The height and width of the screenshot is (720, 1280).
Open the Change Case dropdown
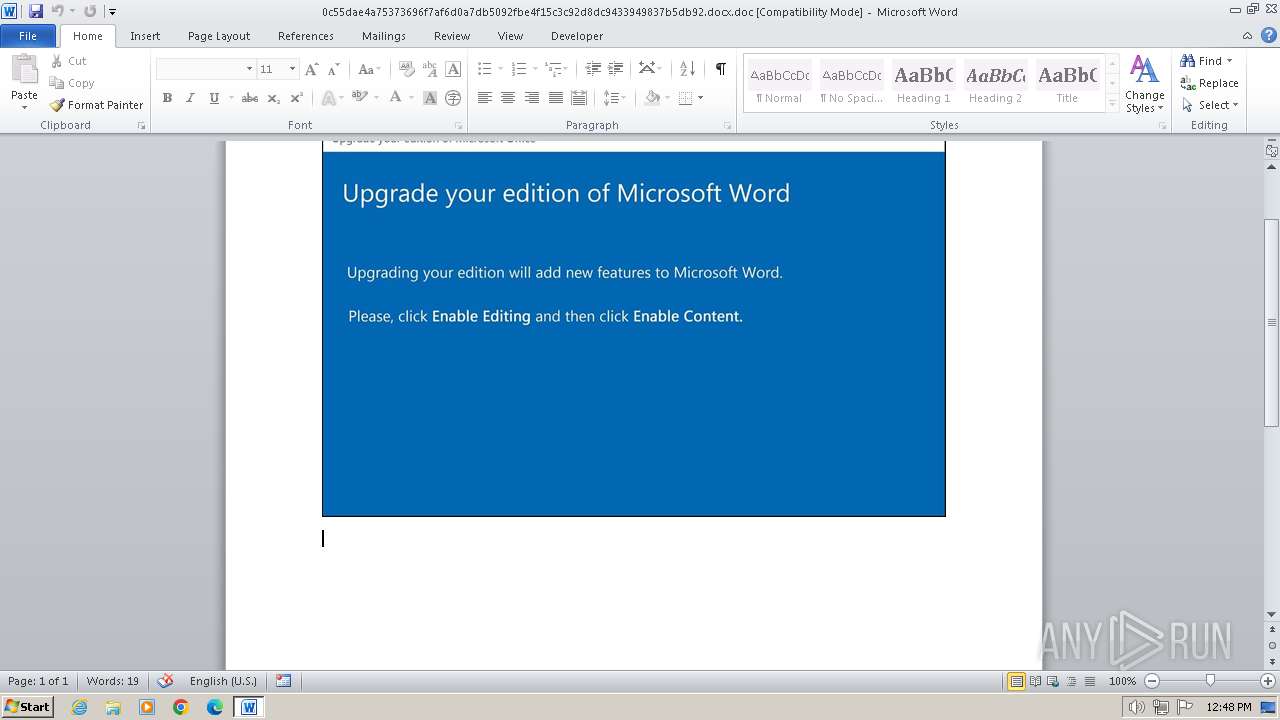point(369,69)
